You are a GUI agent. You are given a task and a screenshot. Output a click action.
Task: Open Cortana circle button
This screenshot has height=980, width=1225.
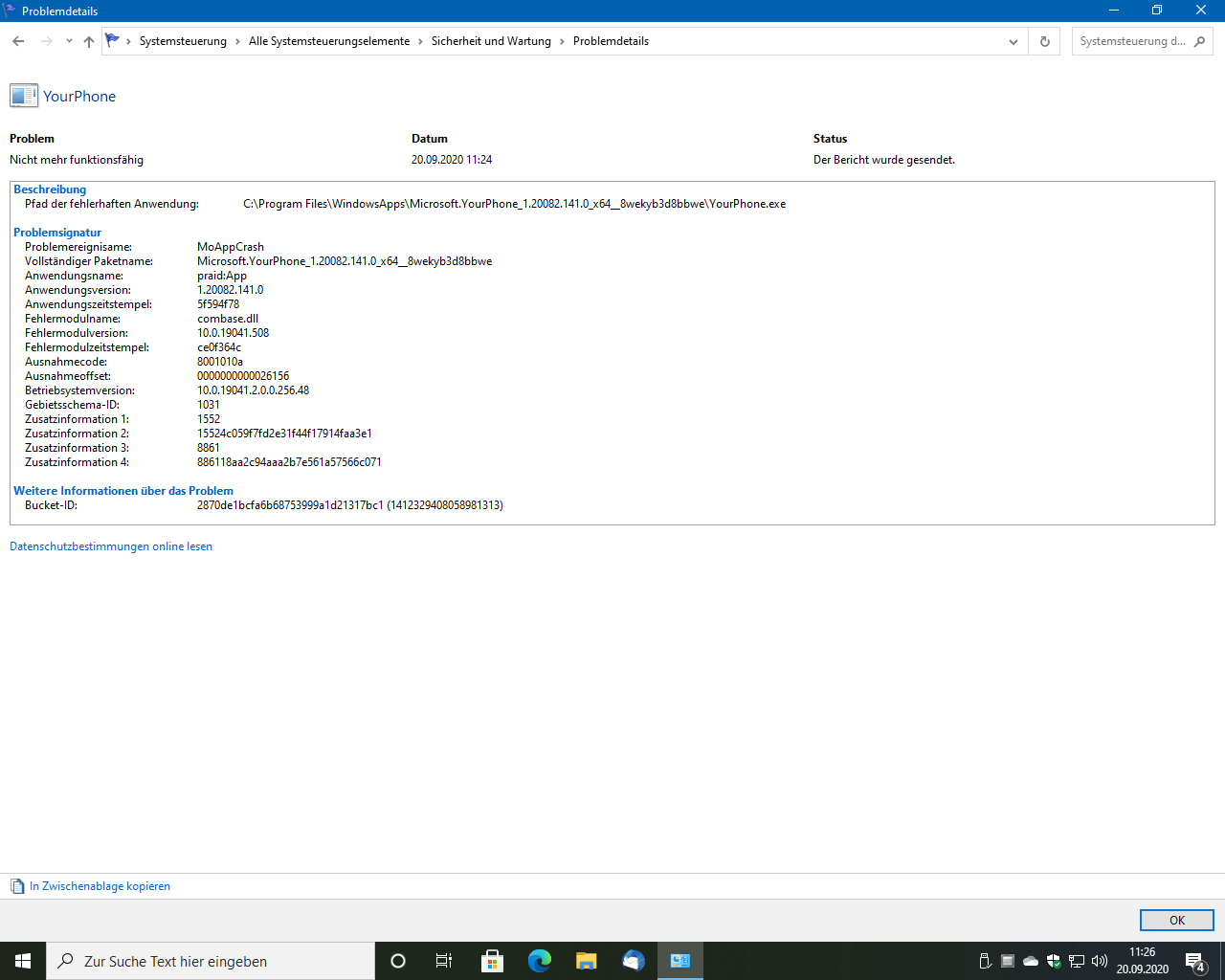pos(398,961)
